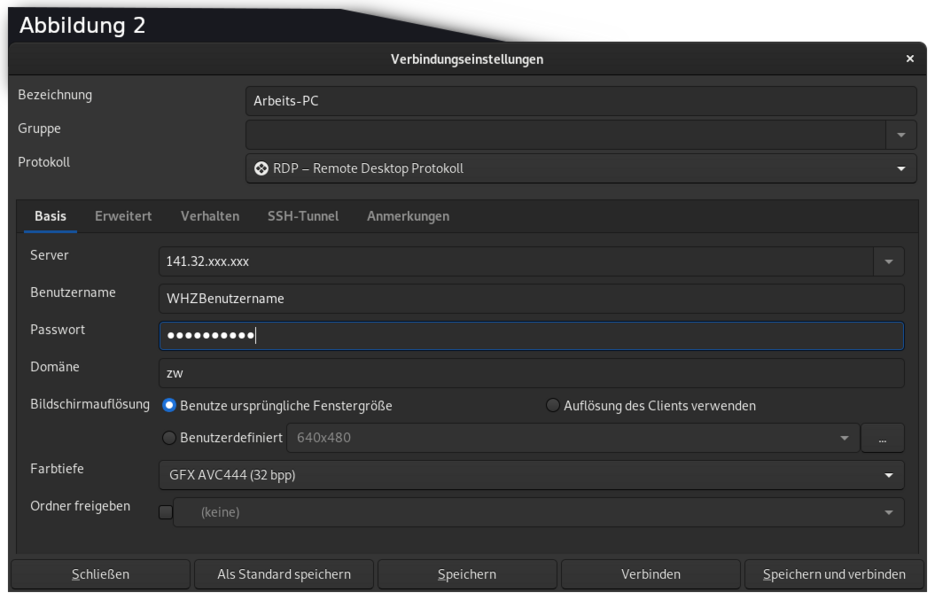Click the Bezeichnung field with Arbeits-PC
The width and height of the screenshot is (935, 600).
pos(581,101)
